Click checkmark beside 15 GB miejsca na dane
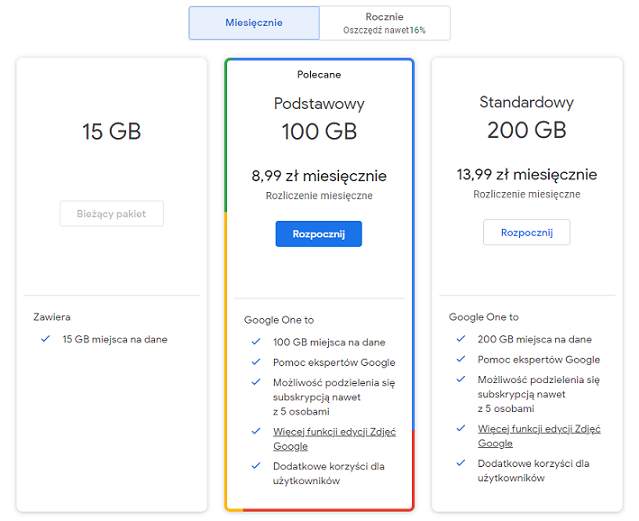This screenshot has height=521, width=639. (45, 339)
